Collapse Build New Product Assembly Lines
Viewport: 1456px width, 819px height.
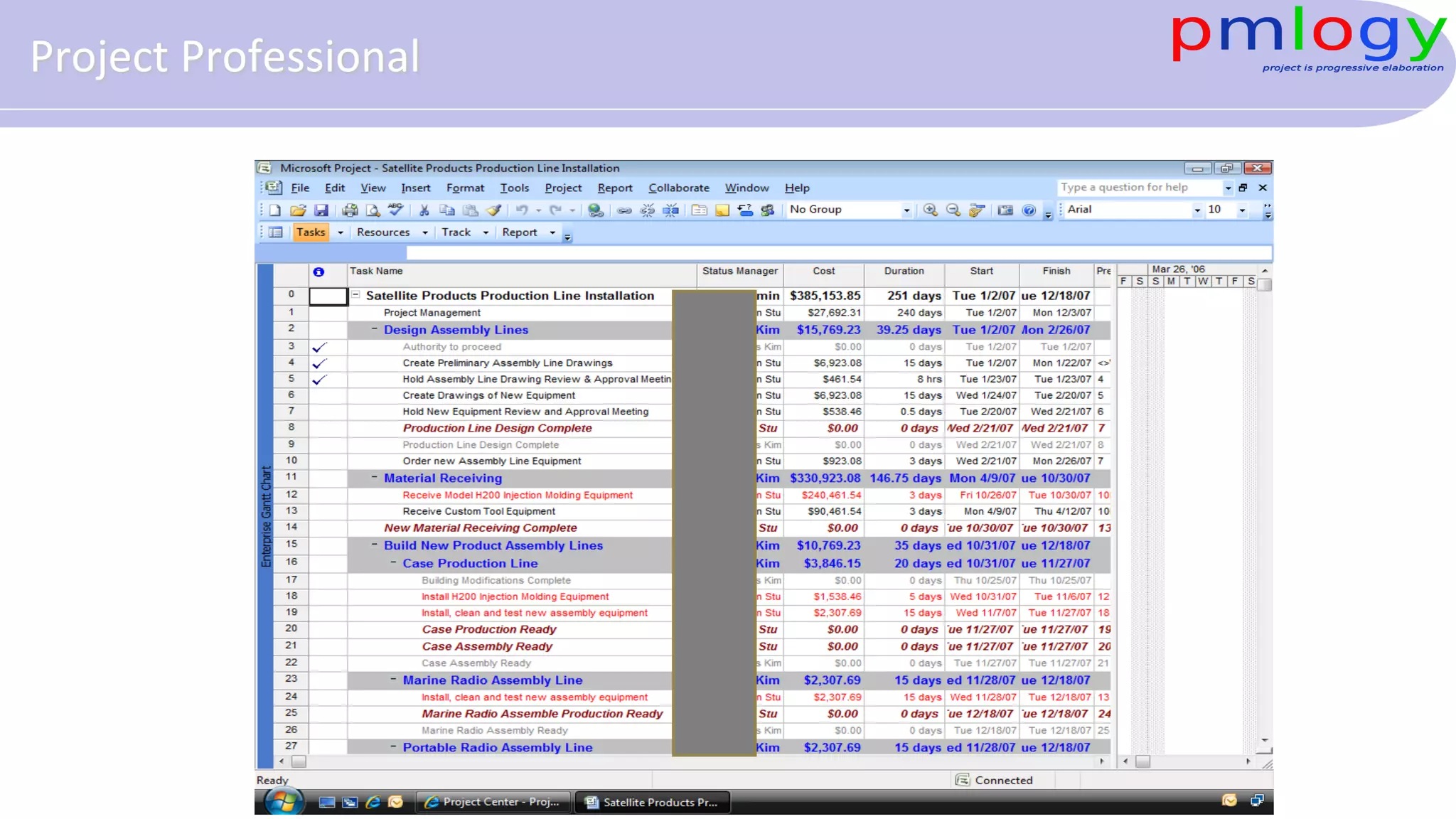[375, 545]
